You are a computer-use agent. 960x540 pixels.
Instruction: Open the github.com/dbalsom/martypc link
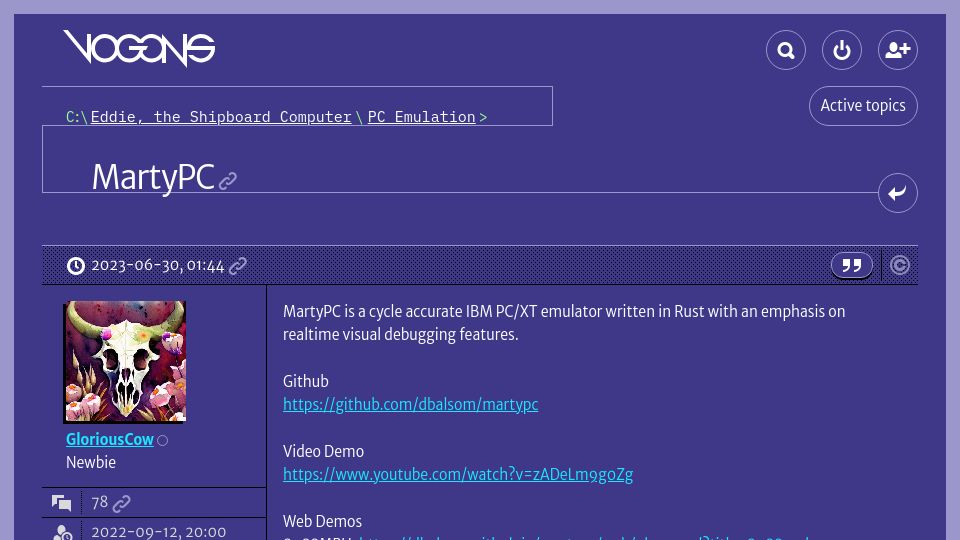[410, 404]
